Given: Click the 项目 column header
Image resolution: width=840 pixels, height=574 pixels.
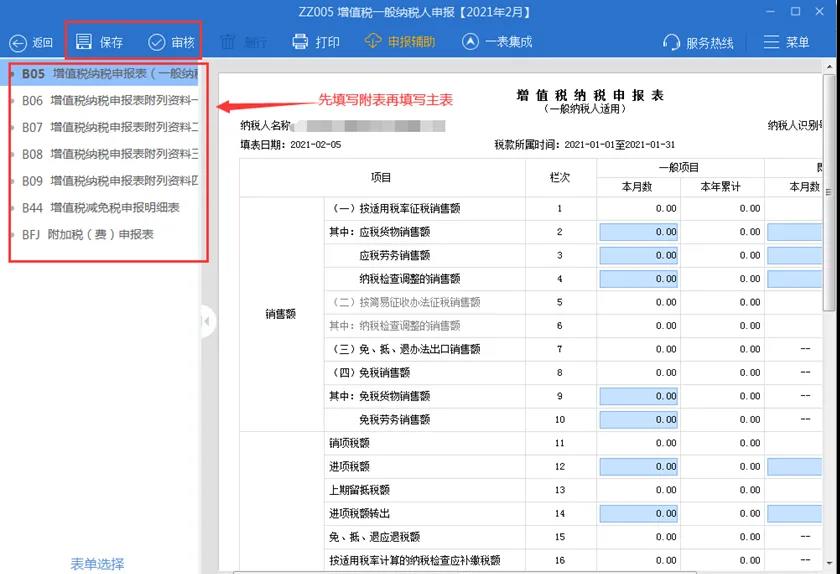Looking at the screenshot, I should [381, 177].
